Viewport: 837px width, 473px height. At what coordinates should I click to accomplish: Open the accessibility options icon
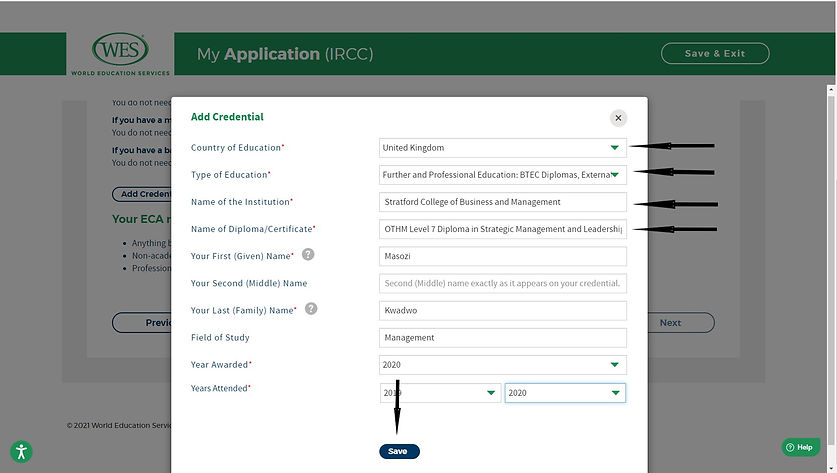pyautogui.click(x=22, y=451)
